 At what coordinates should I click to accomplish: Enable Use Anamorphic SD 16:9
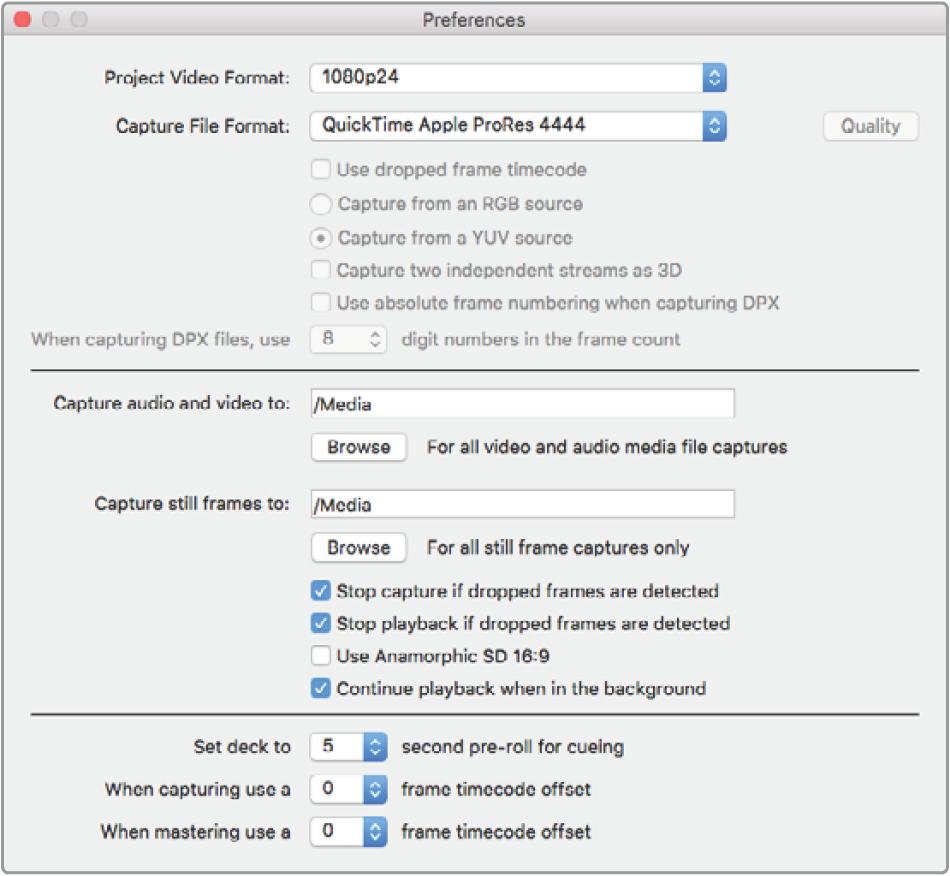[x=321, y=656]
